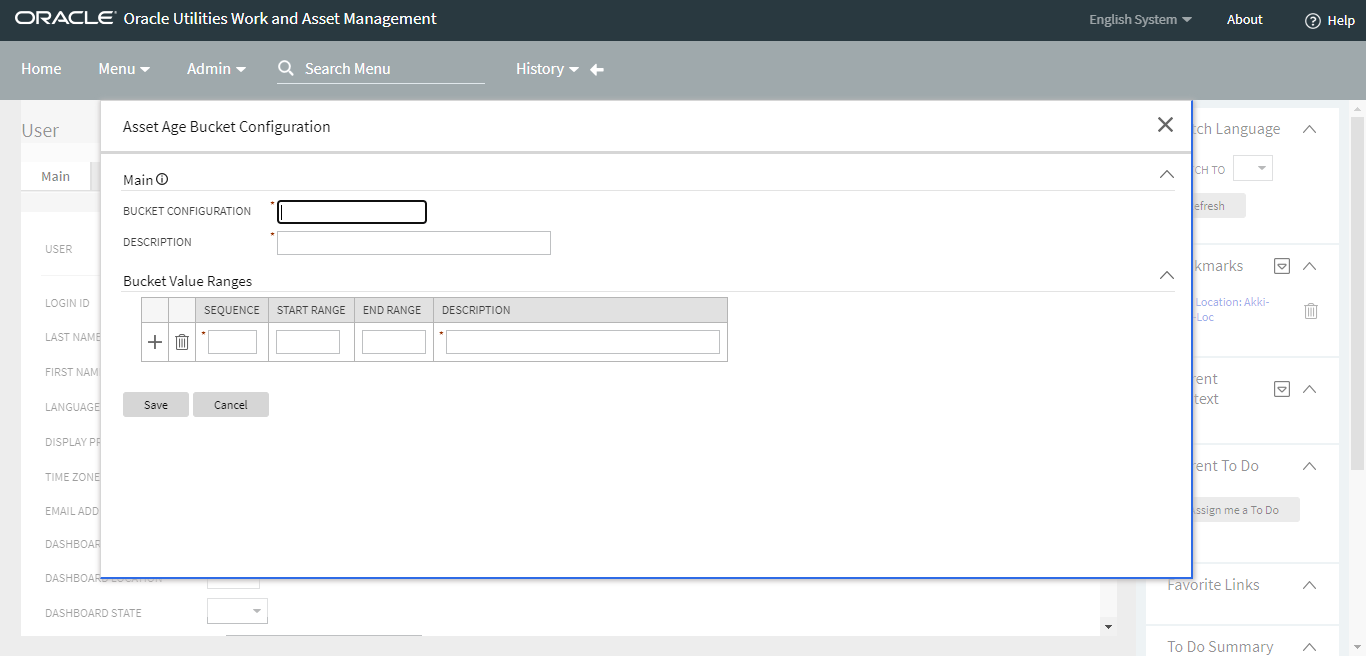Image resolution: width=1366 pixels, height=656 pixels.
Task: Click inside the Bucket Configuration field
Action: coord(351,211)
